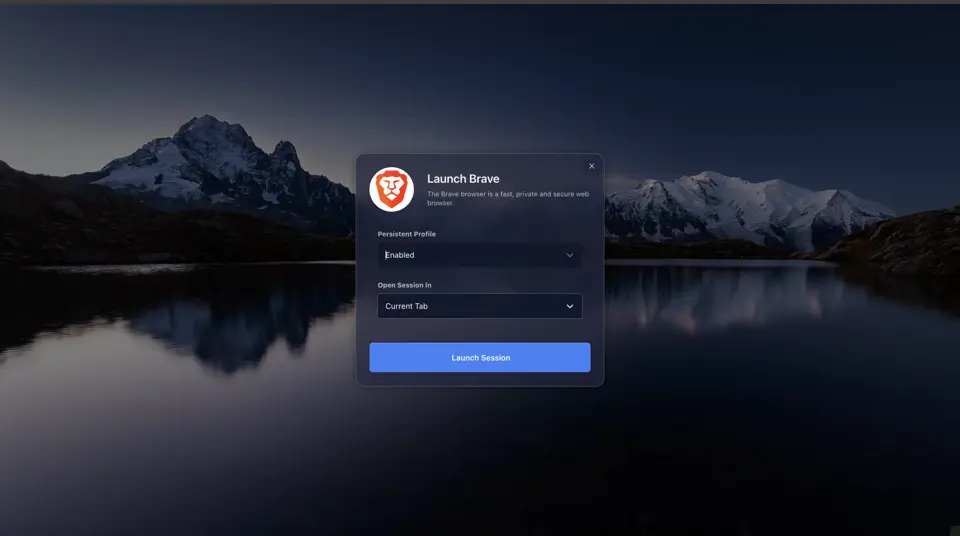
Task: Click the Brave lion logo icon
Action: click(391, 189)
